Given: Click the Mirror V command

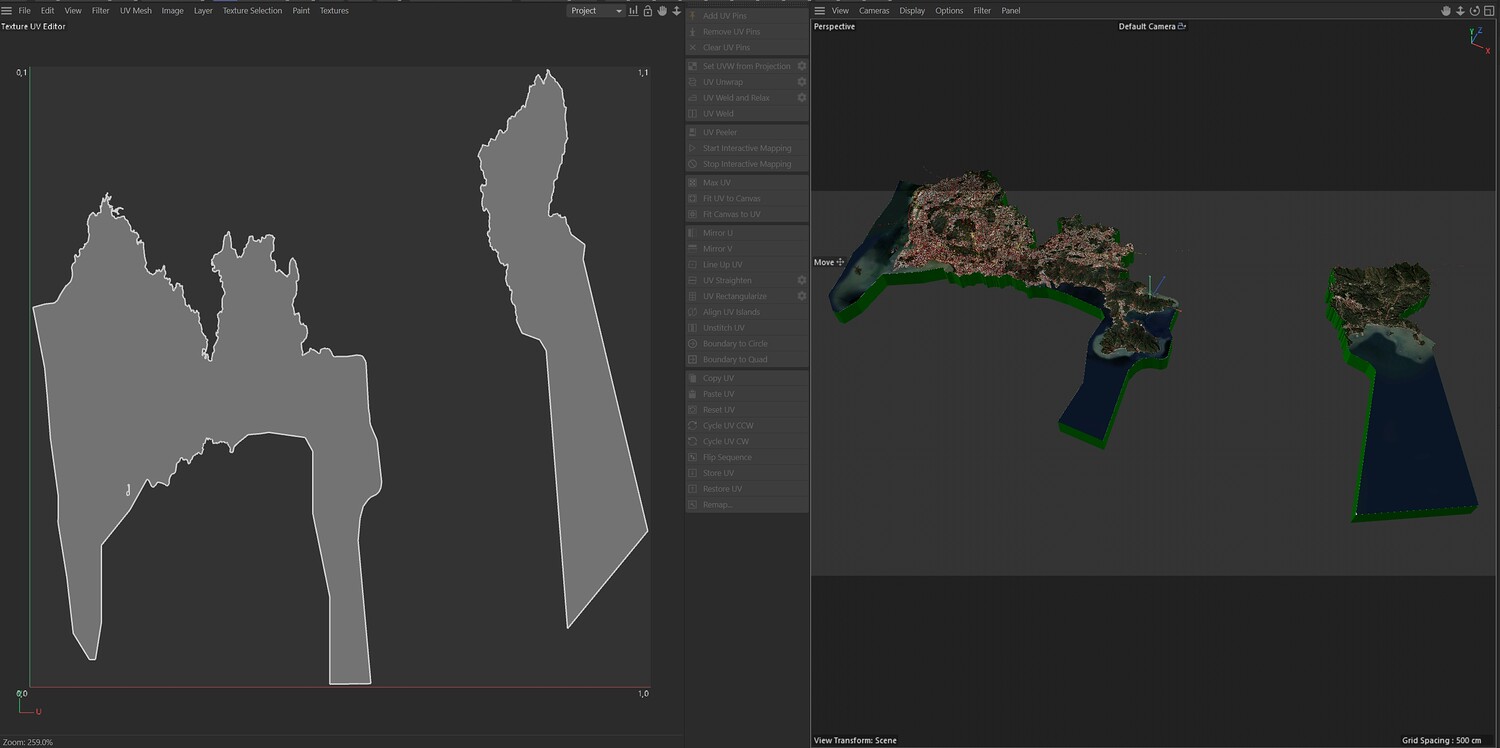Looking at the screenshot, I should point(747,249).
